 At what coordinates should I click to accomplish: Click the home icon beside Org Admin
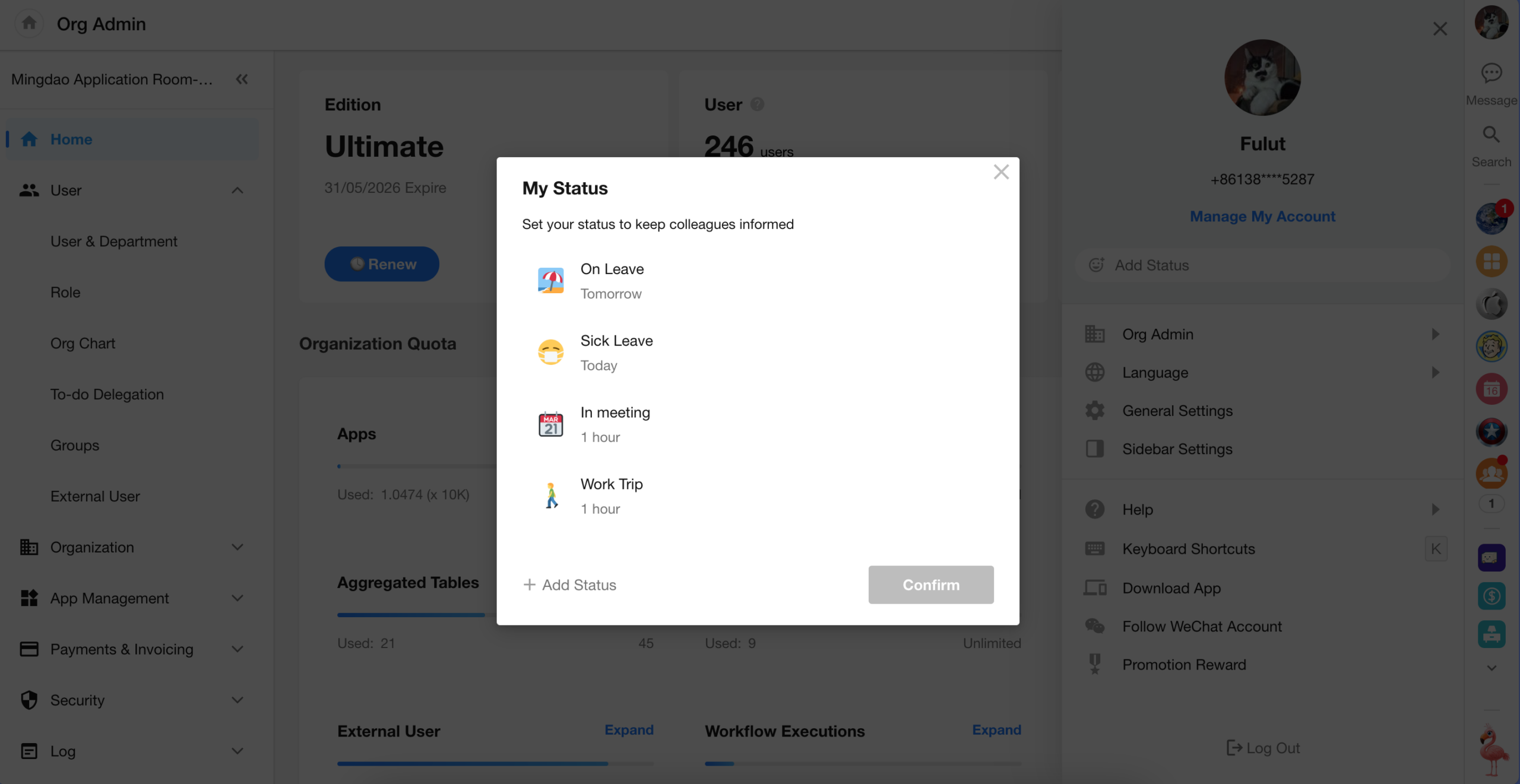(28, 24)
